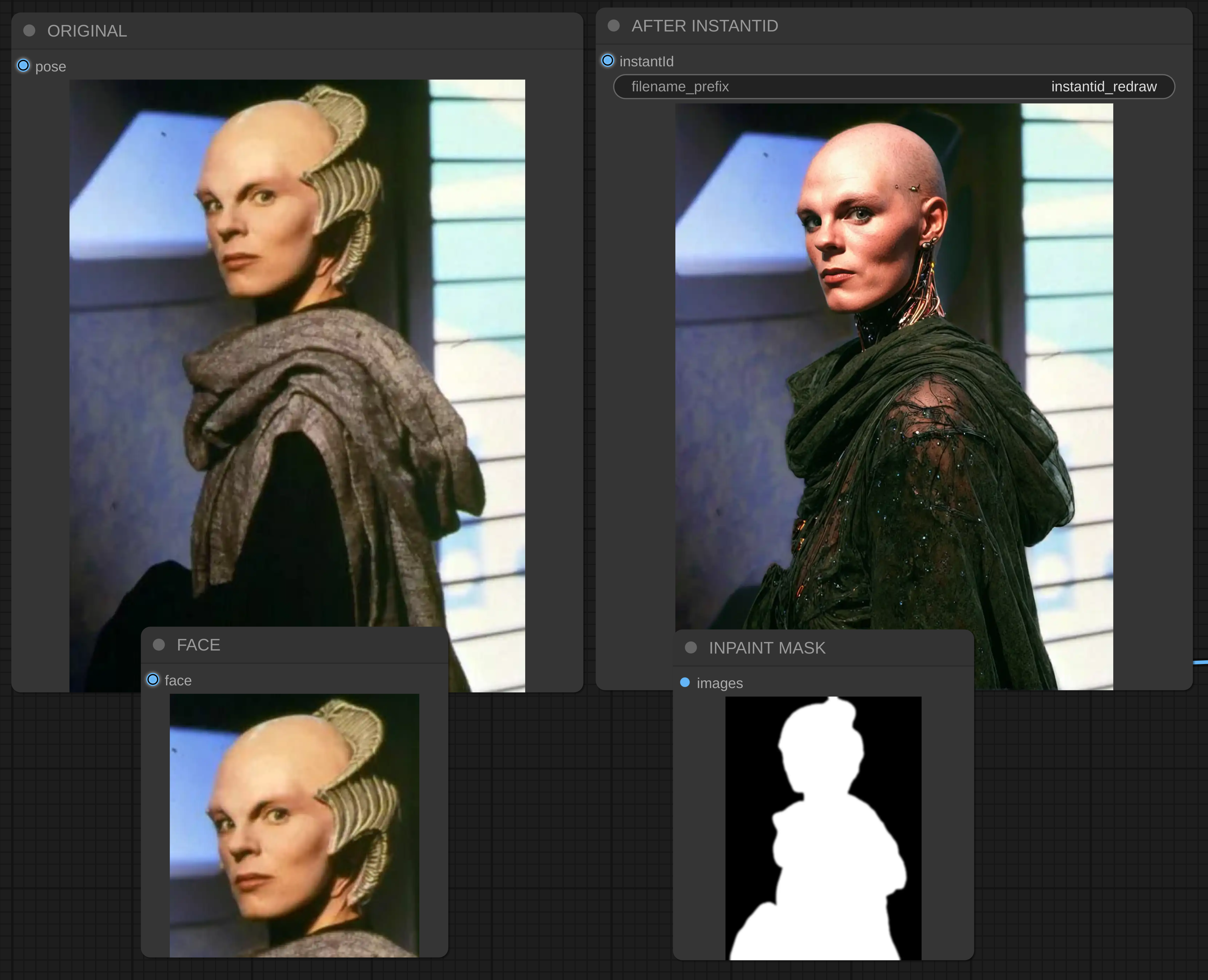Click the instantId input socket

tap(608, 61)
